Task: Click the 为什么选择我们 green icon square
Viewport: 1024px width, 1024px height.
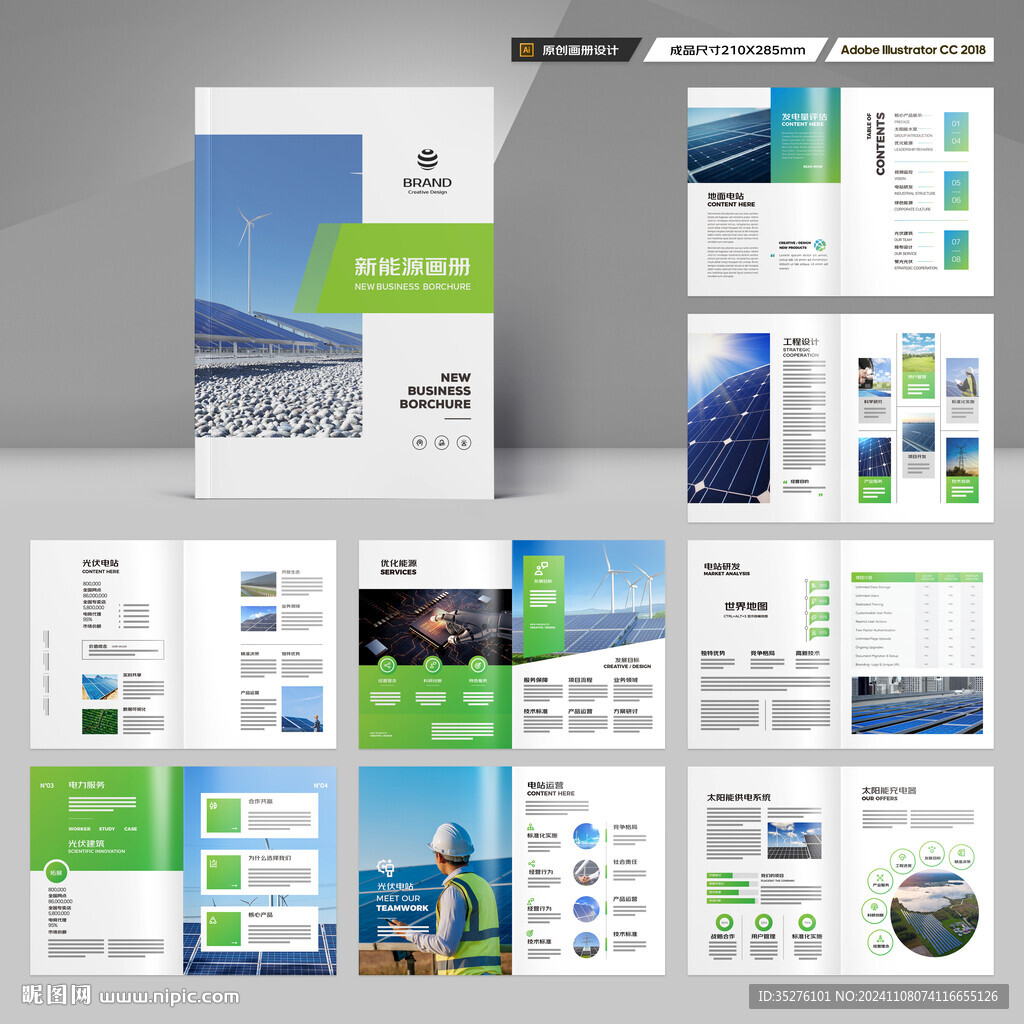Action: 223,872
